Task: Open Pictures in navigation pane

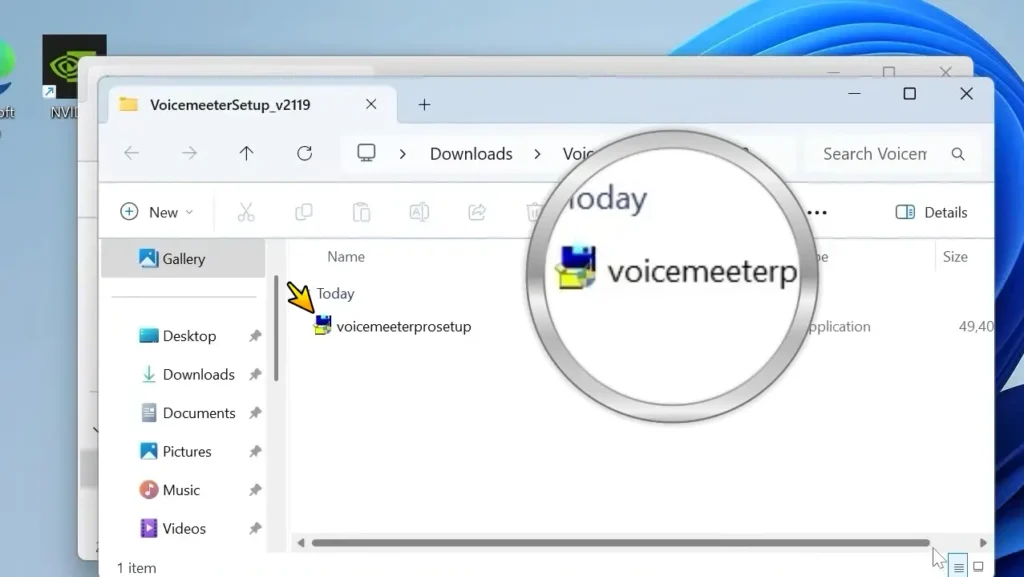Action: 186,452
